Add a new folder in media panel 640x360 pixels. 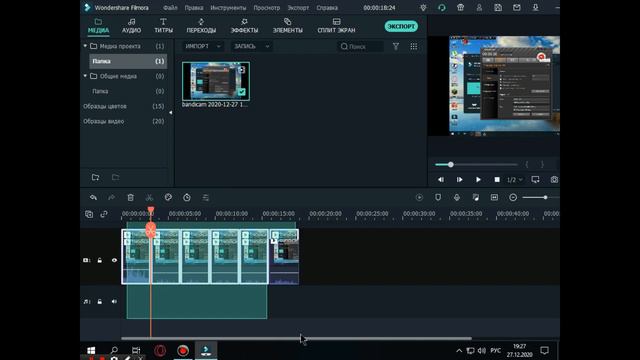[96, 177]
